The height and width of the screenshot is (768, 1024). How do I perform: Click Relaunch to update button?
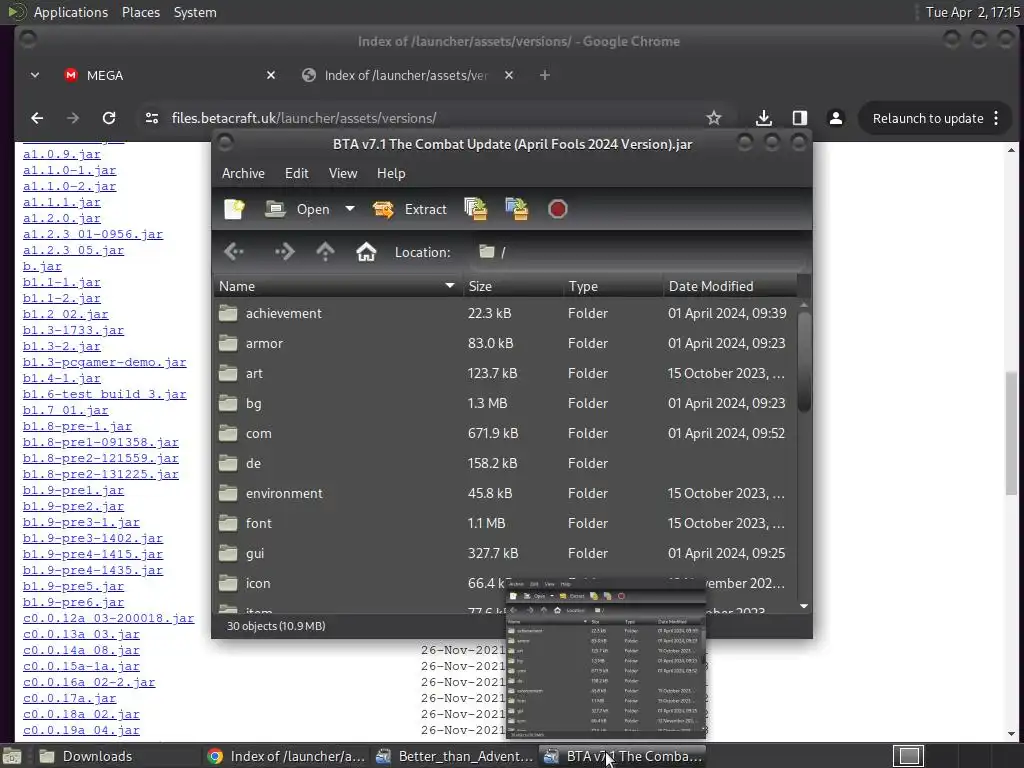pyautogui.click(x=928, y=118)
